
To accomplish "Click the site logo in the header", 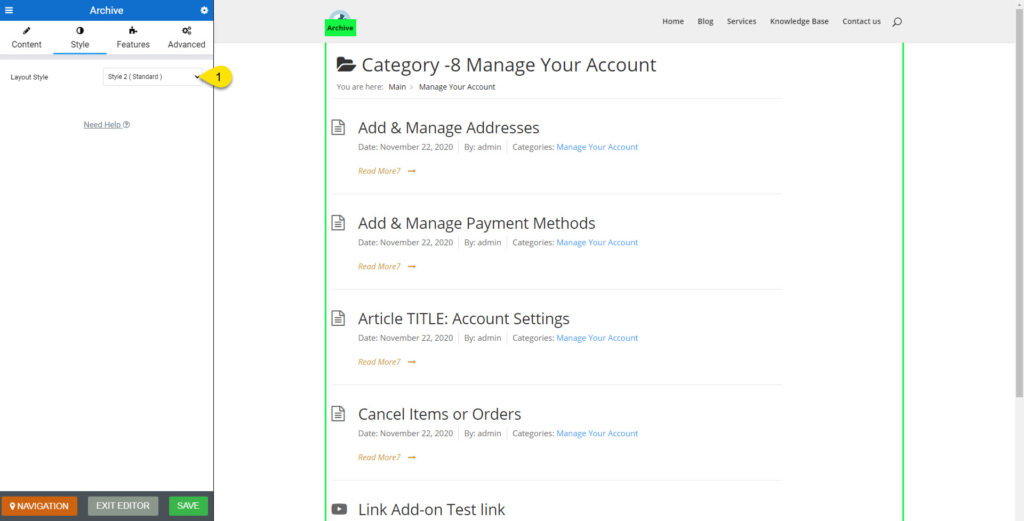I will (340, 20).
